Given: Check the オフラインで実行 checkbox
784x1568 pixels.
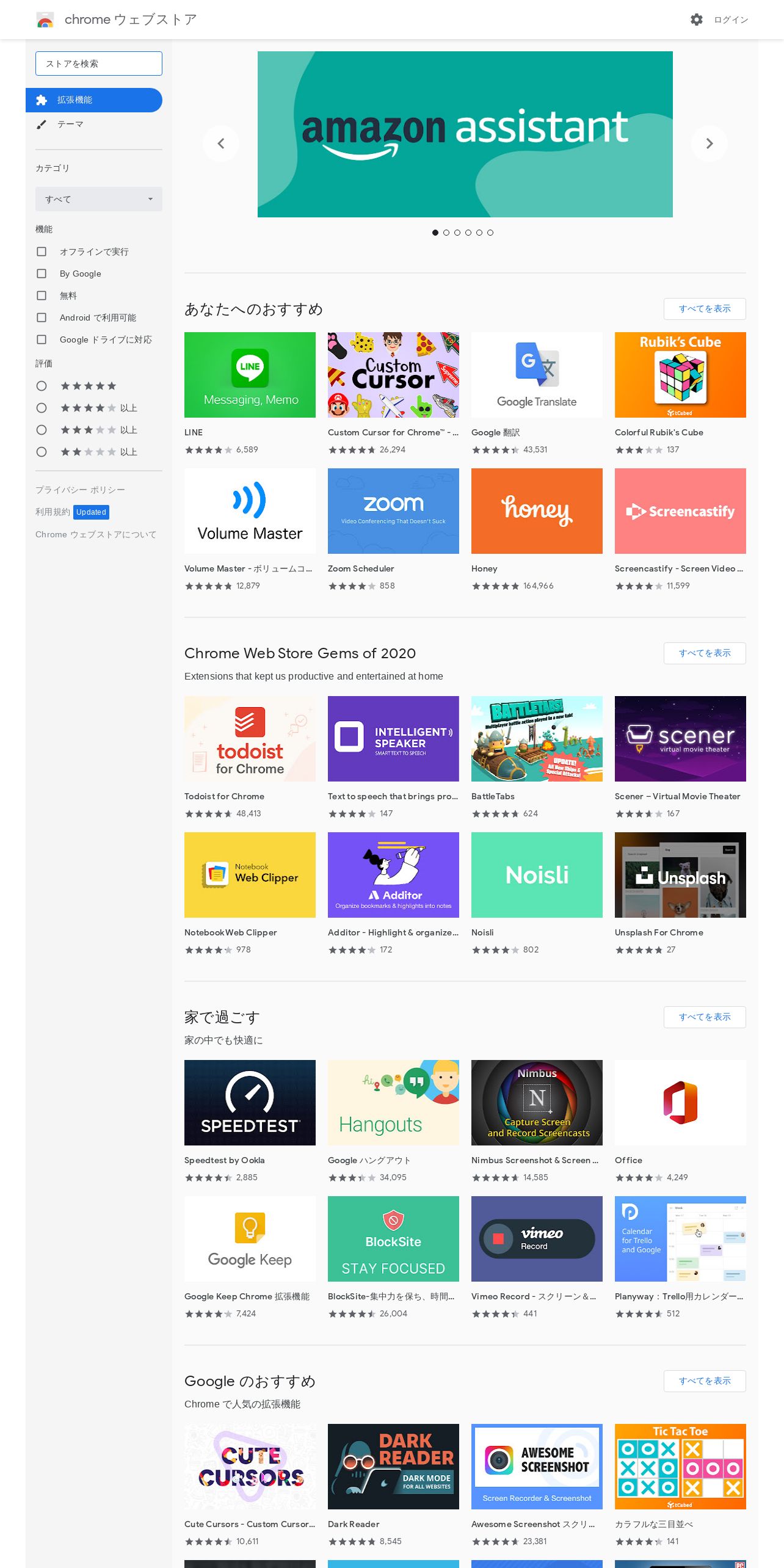Looking at the screenshot, I should pyautogui.click(x=42, y=252).
